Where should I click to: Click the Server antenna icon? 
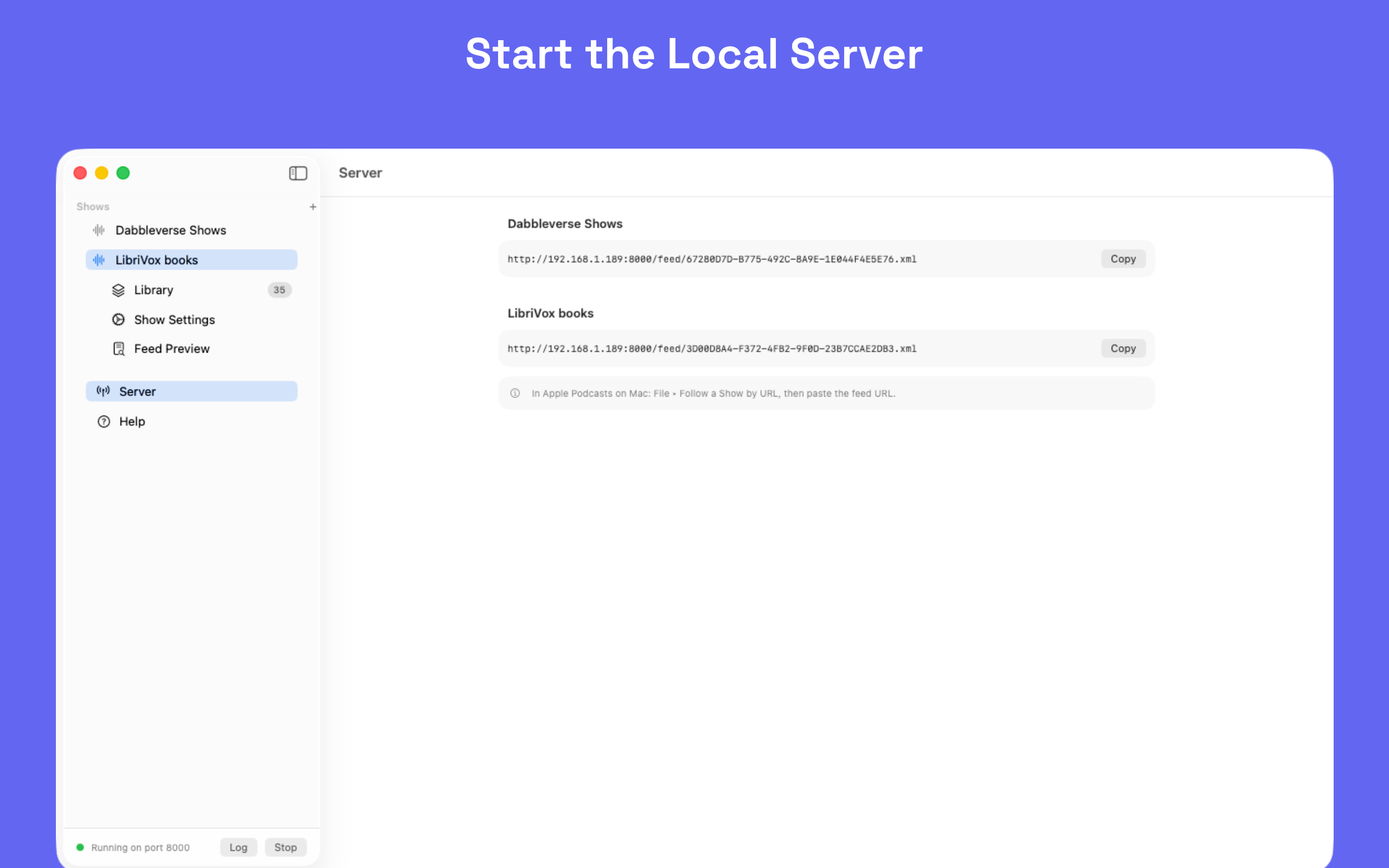(x=103, y=392)
